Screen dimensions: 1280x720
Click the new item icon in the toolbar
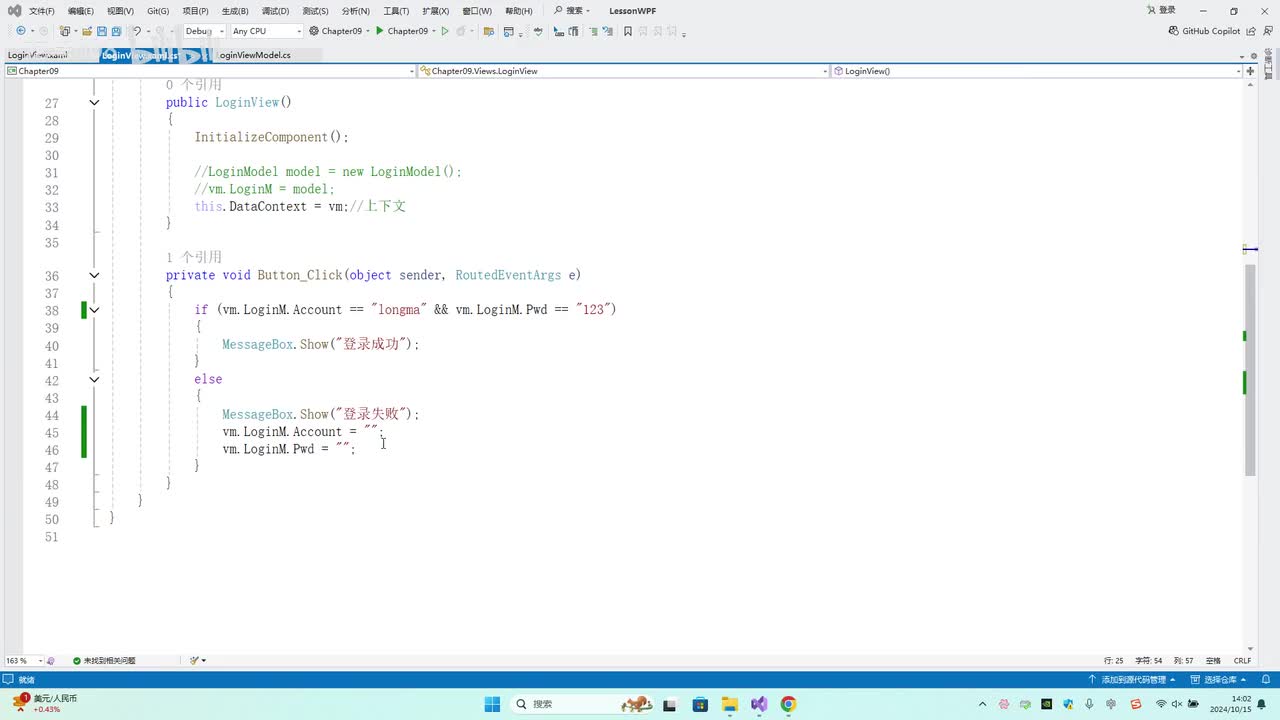coord(63,31)
